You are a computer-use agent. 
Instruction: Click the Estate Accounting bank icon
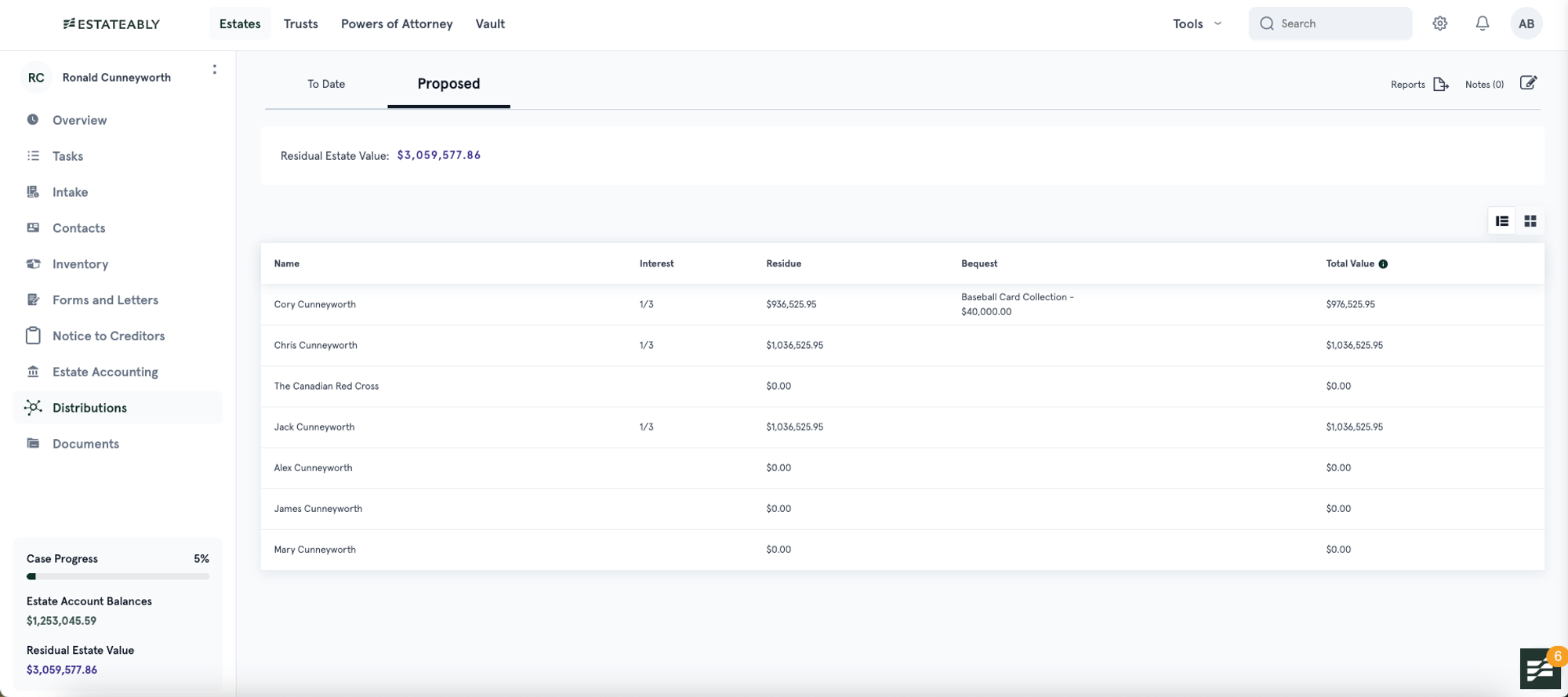click(x=33, y=372)
